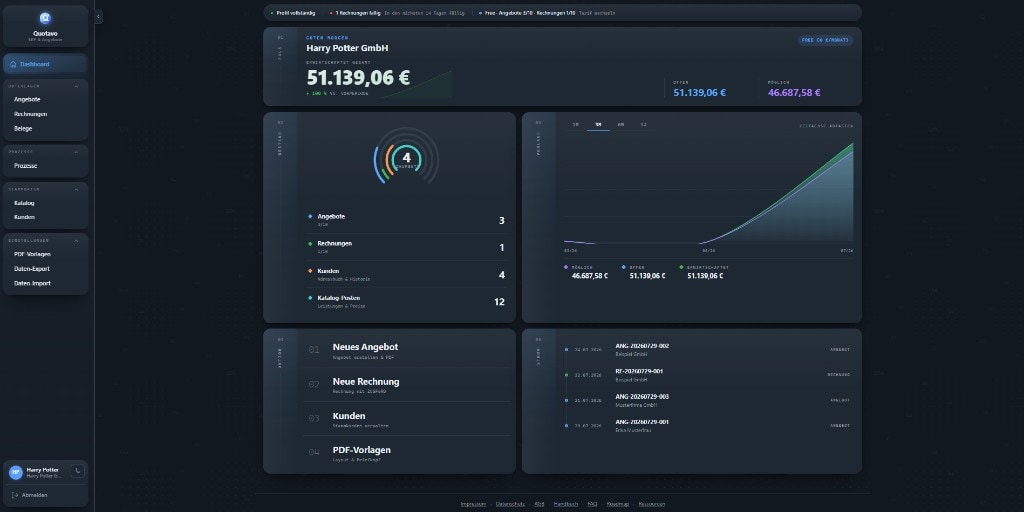The image size is (1024, 512).
Task: Select the third chart time-range tab
Action: click(x=621, y=124)
